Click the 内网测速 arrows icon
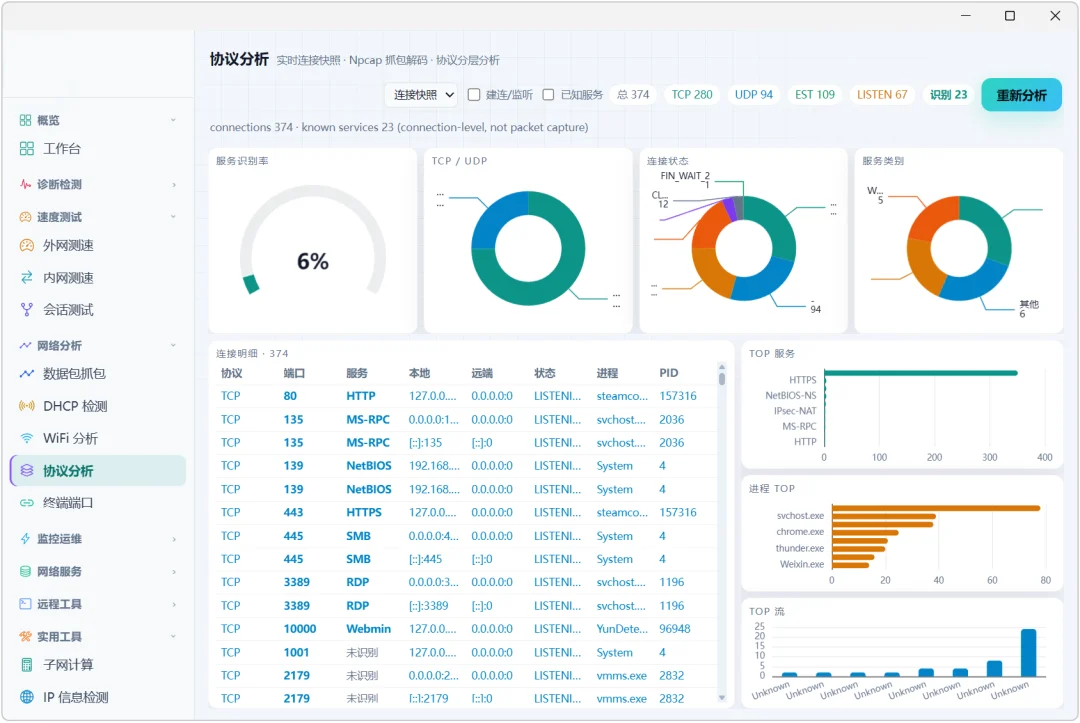Viewport: 1080px width, 723px height. [27, 277]
